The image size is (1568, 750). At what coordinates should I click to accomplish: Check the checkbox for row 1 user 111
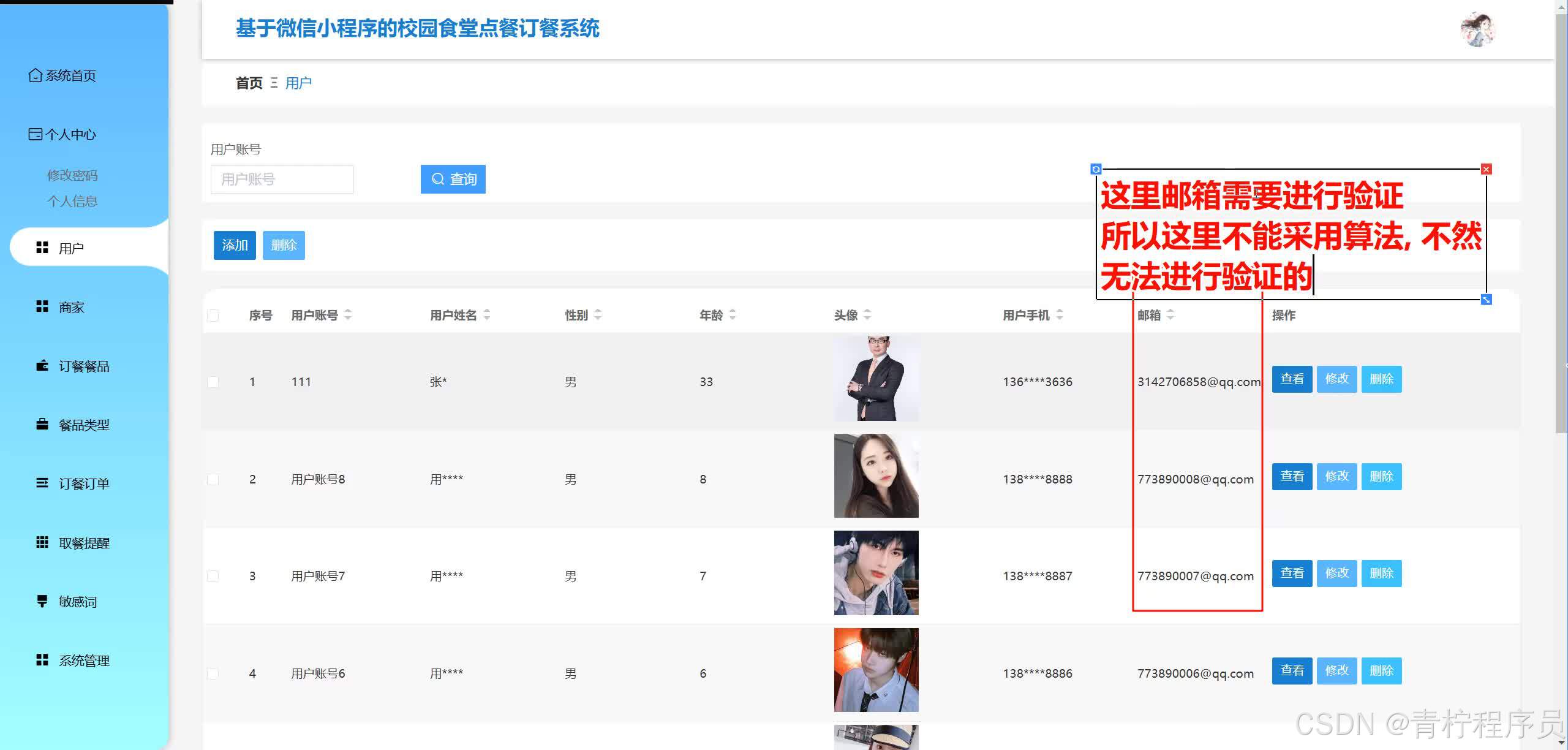coord(213,382)
